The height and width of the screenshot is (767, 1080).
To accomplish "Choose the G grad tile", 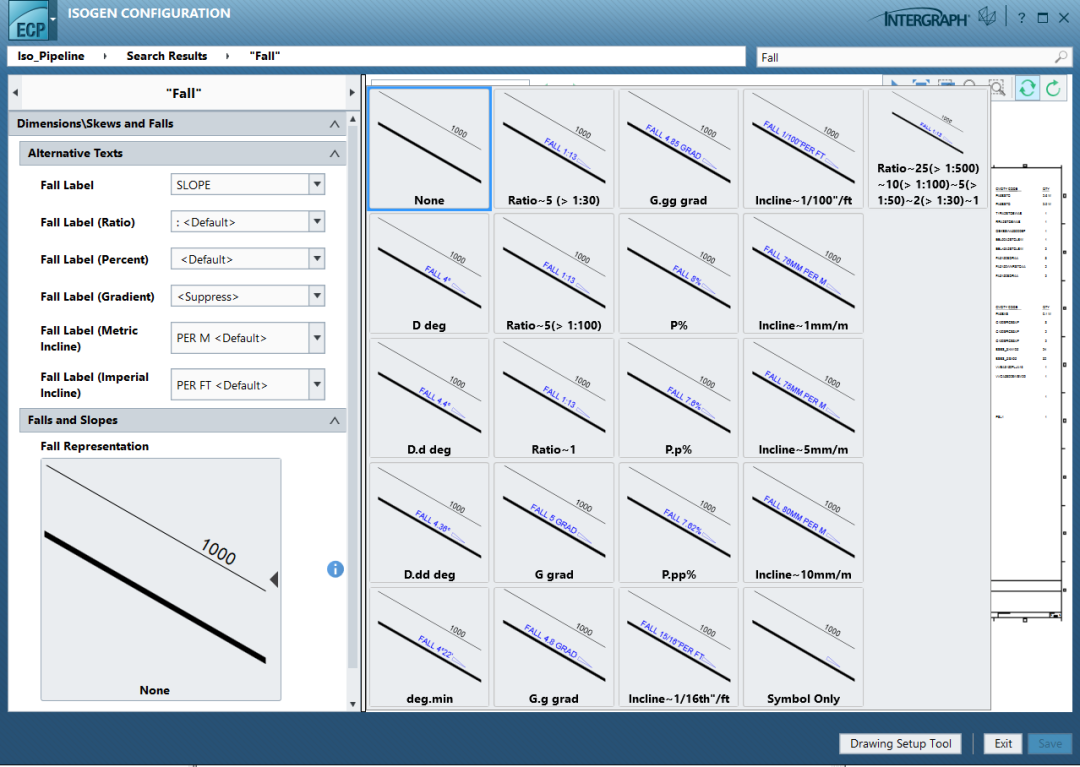I will (x=554, y=523).
